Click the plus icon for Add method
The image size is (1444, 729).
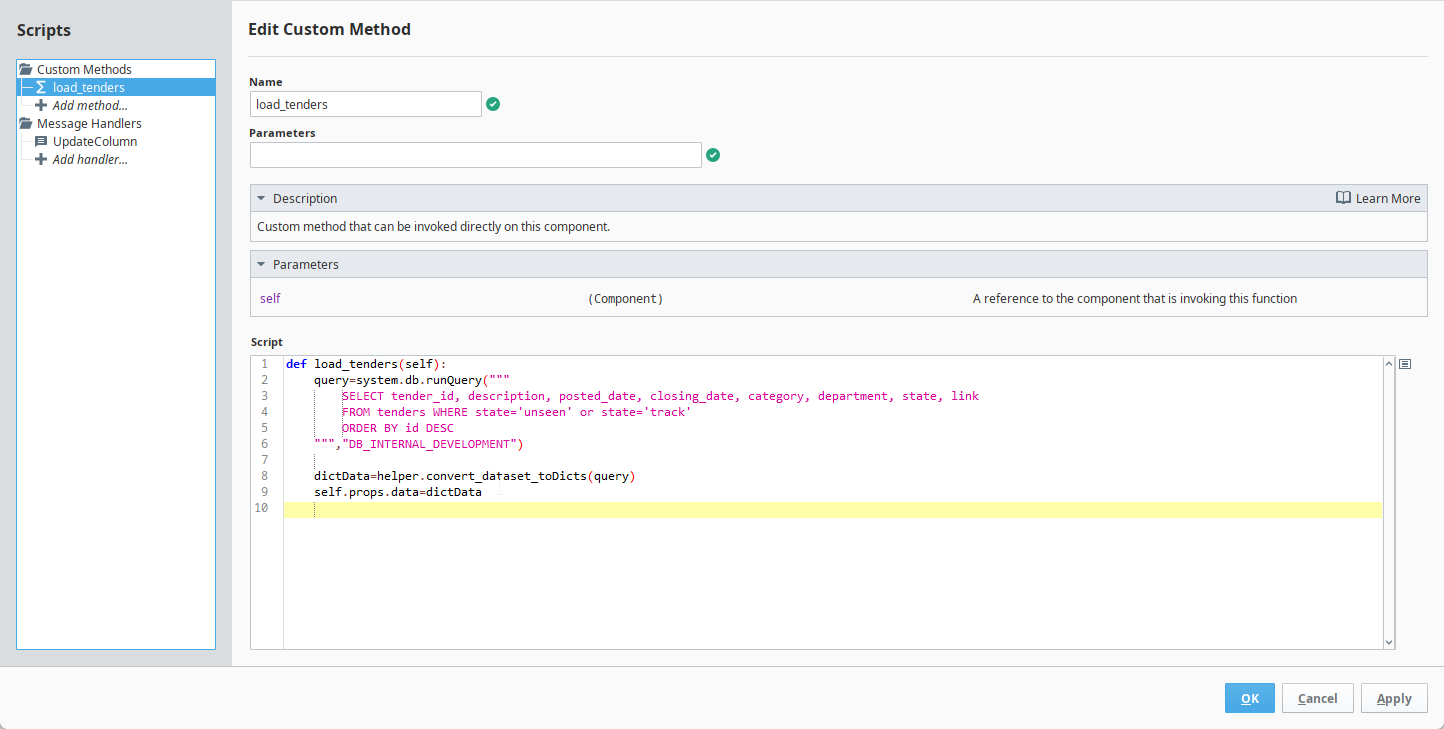tap(41, 105)
